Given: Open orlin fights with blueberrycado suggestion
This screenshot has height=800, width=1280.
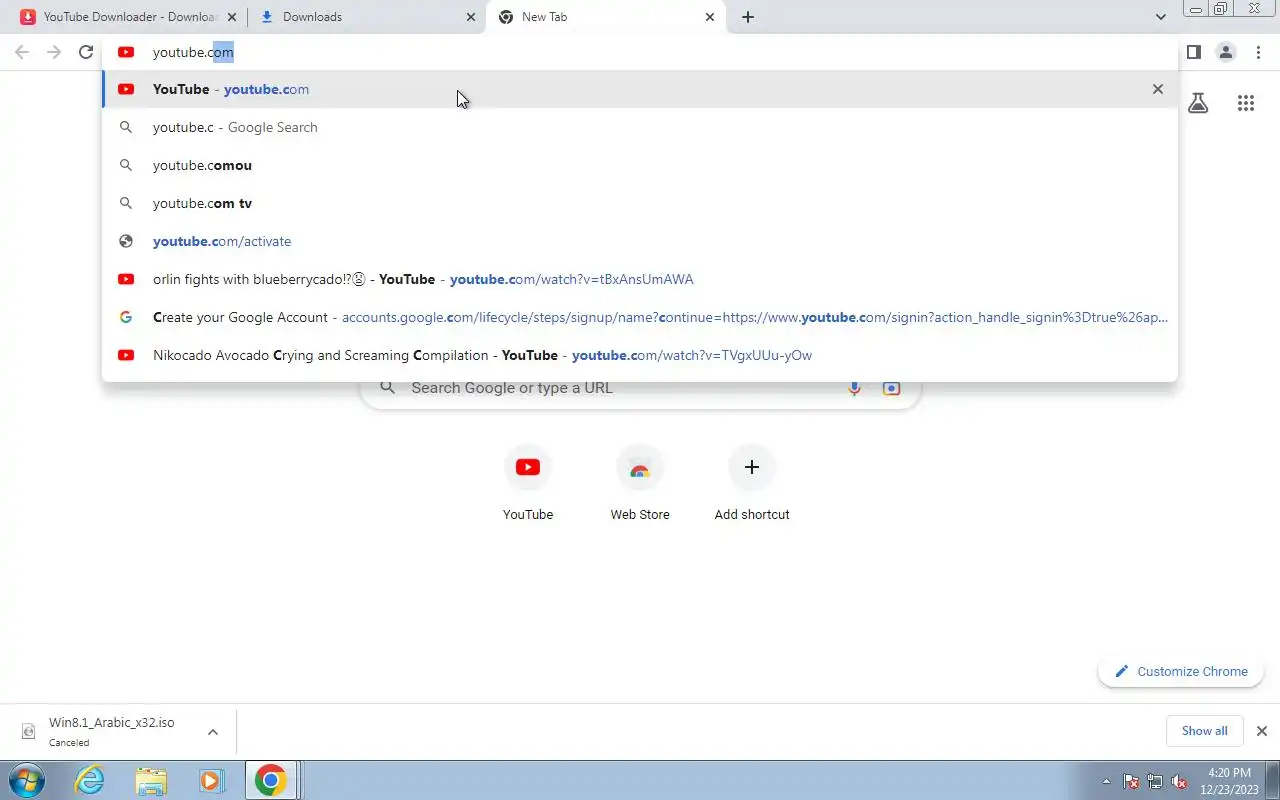Looking at the screenshot, I should pos(640,279).
